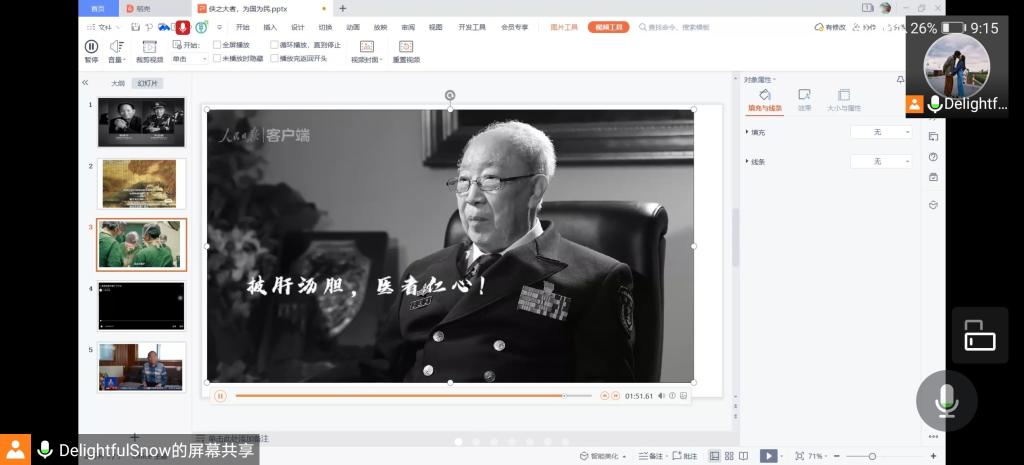
Task: Switch to the 设计 ribbon tab
Action: coord(298,27)
